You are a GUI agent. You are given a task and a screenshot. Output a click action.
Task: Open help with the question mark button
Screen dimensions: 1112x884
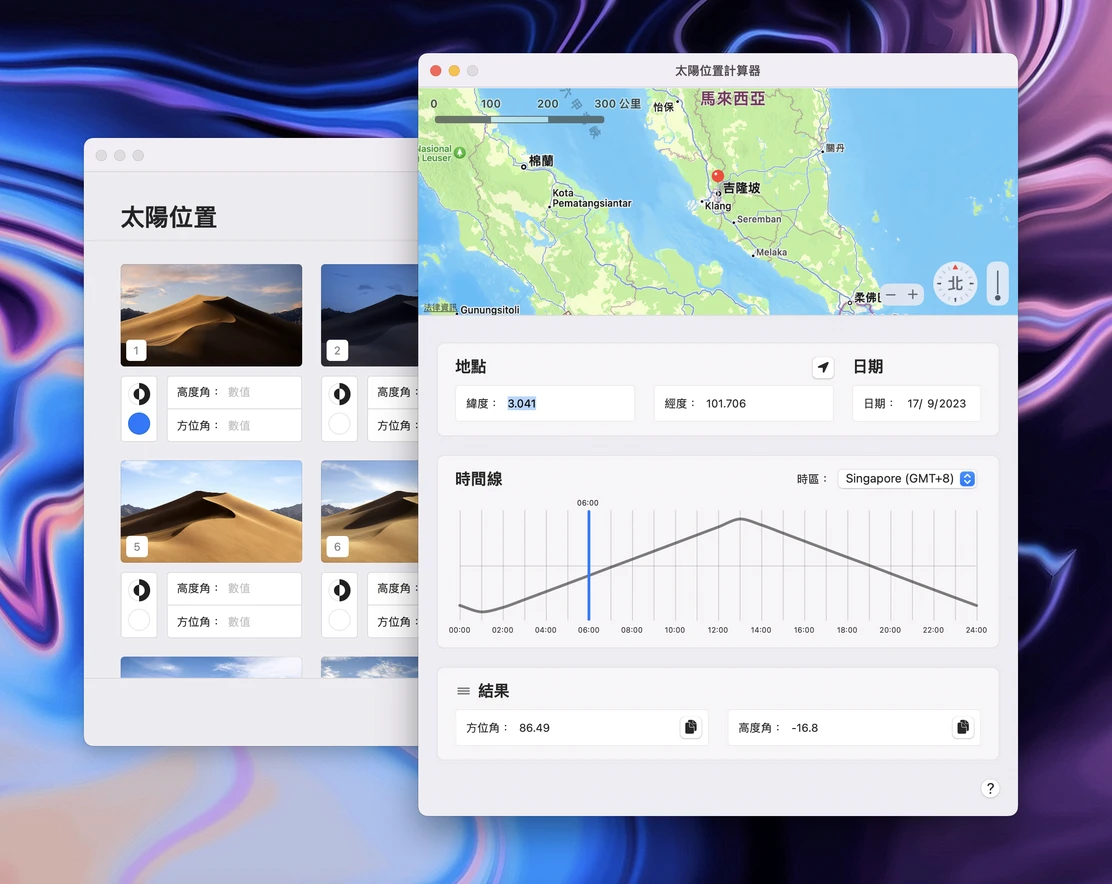[990, 788]
